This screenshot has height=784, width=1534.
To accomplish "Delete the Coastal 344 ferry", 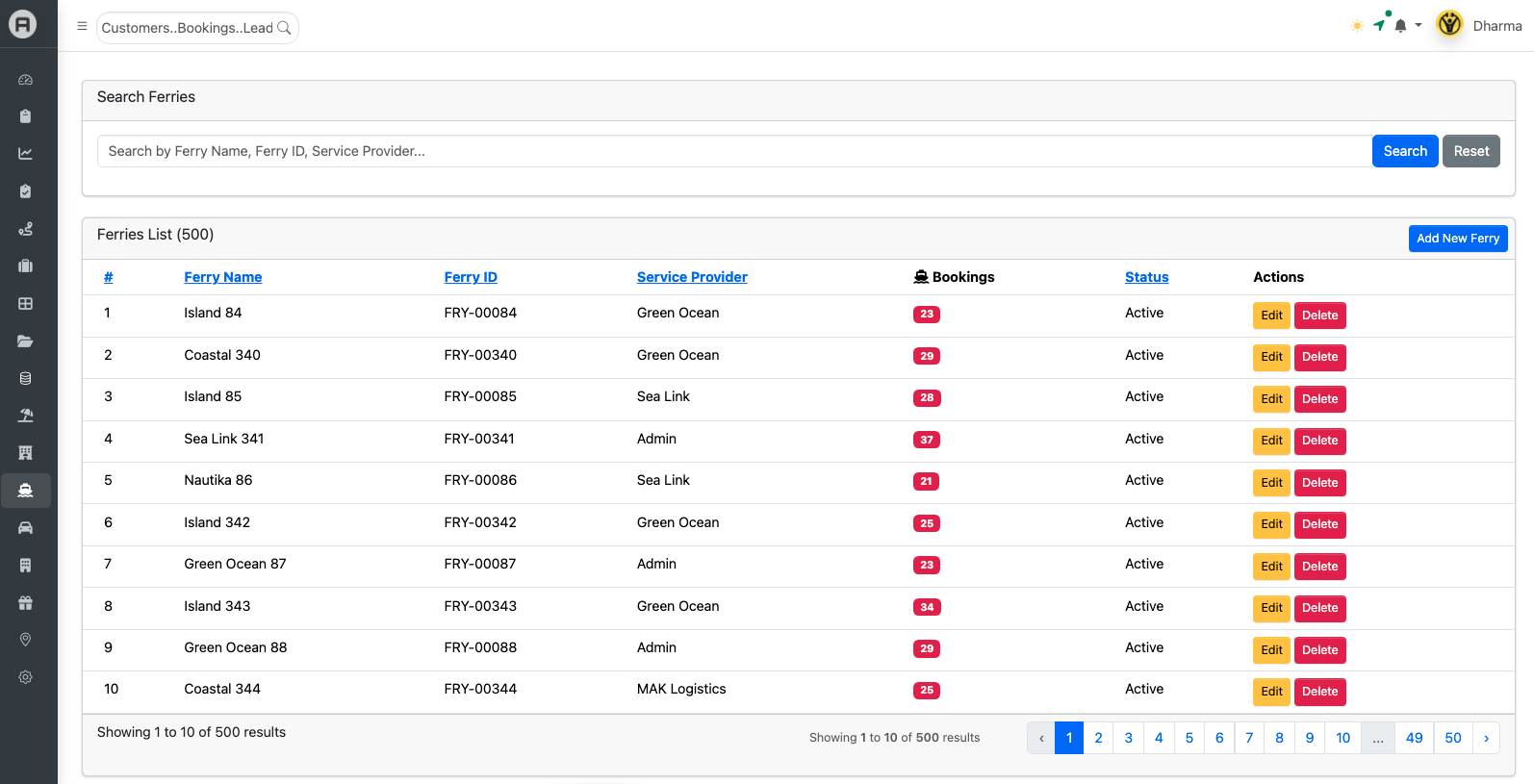I will [1320, 692].
